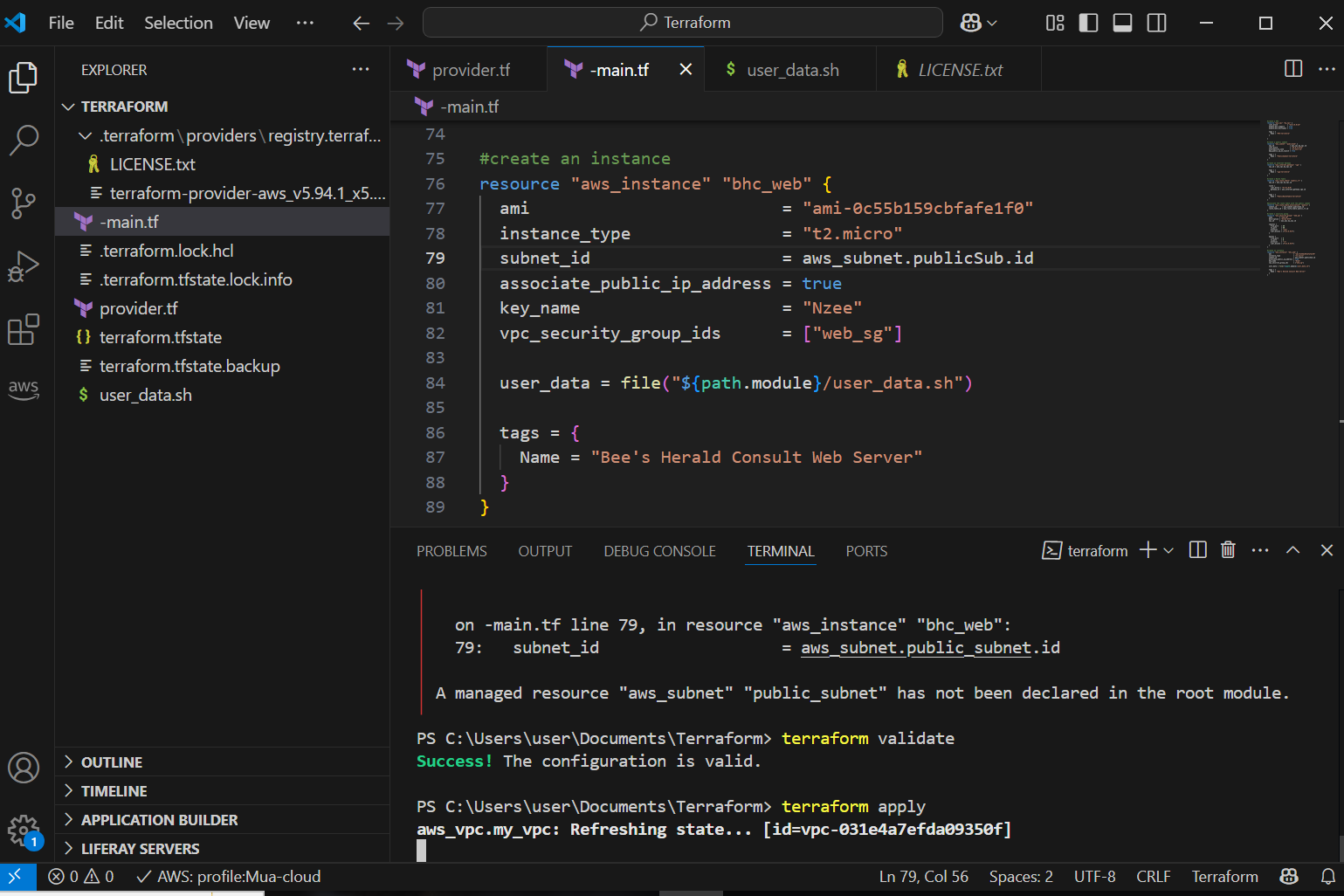This screenshot has height=896, width=1344.
Task: Switch to the provider.tf editor tab
Action: (x=469, y=70)
